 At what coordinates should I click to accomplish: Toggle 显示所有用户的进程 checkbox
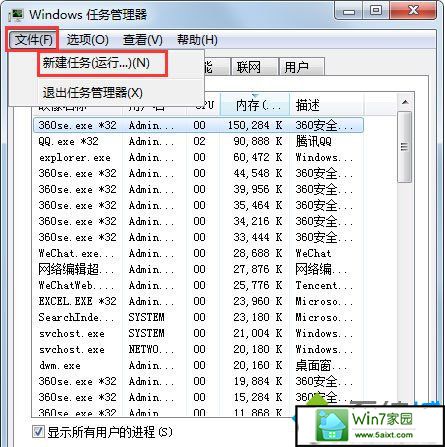point(38,431)
